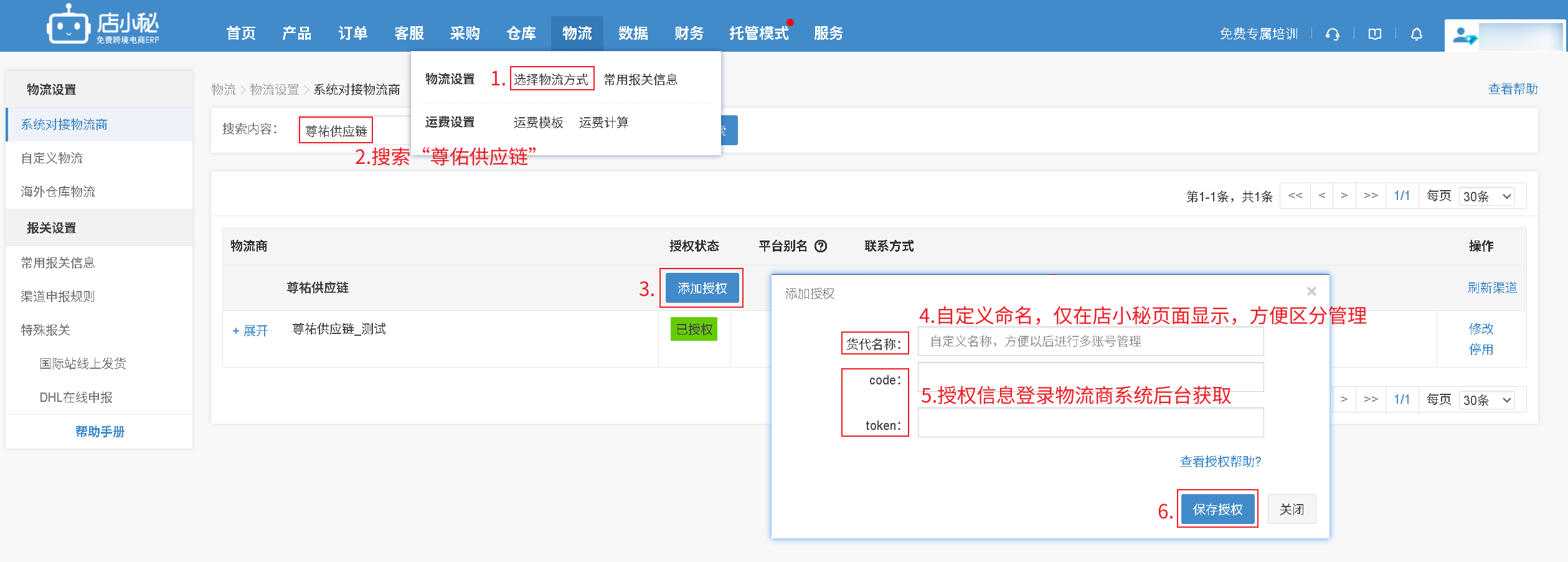Click the 货代名称 input field
The width and height of the screenshot is (1568, 562).
point(1090,341)
